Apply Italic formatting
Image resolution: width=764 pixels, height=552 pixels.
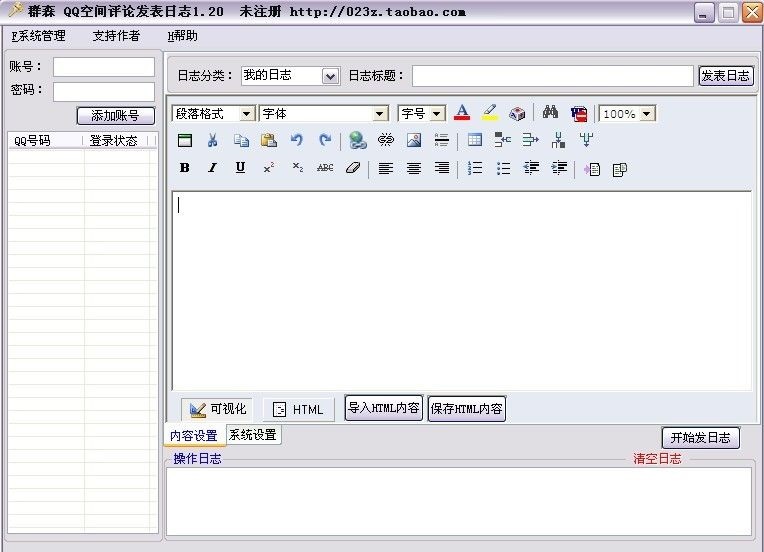pos(212,168)
